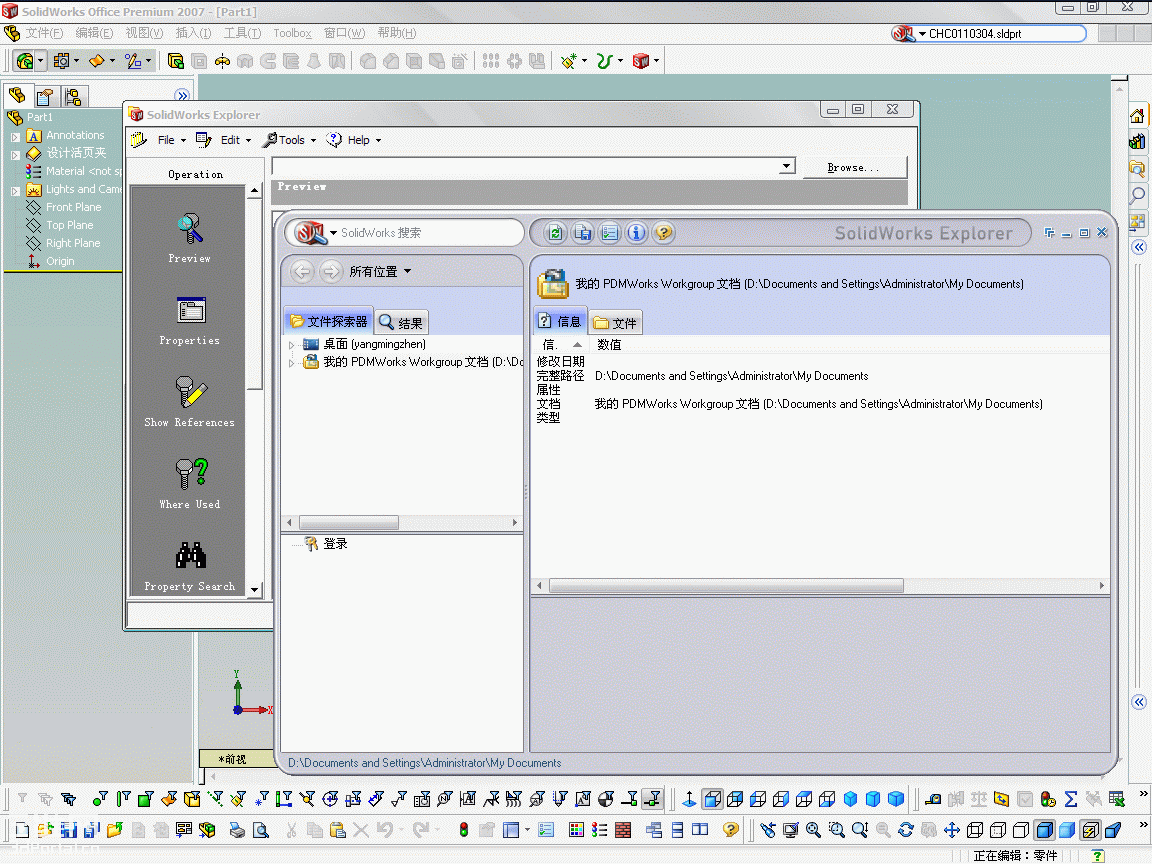
Task: Click the file explorer horizontal scrollbar thumb
Action: [x=349, y=523]
